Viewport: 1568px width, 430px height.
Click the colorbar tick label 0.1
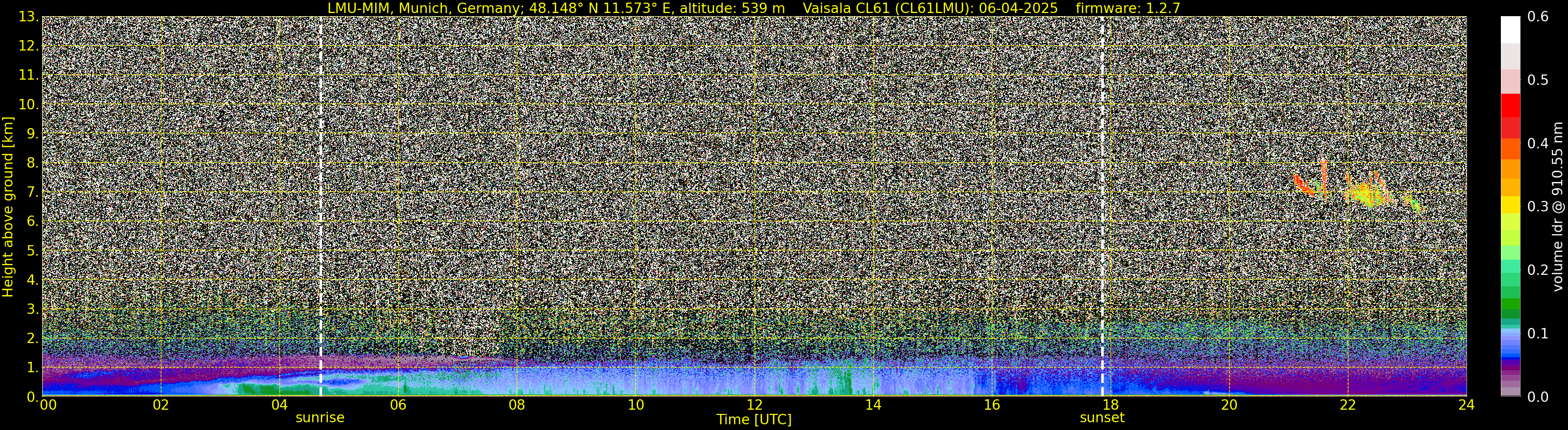tap(1538, 334)
